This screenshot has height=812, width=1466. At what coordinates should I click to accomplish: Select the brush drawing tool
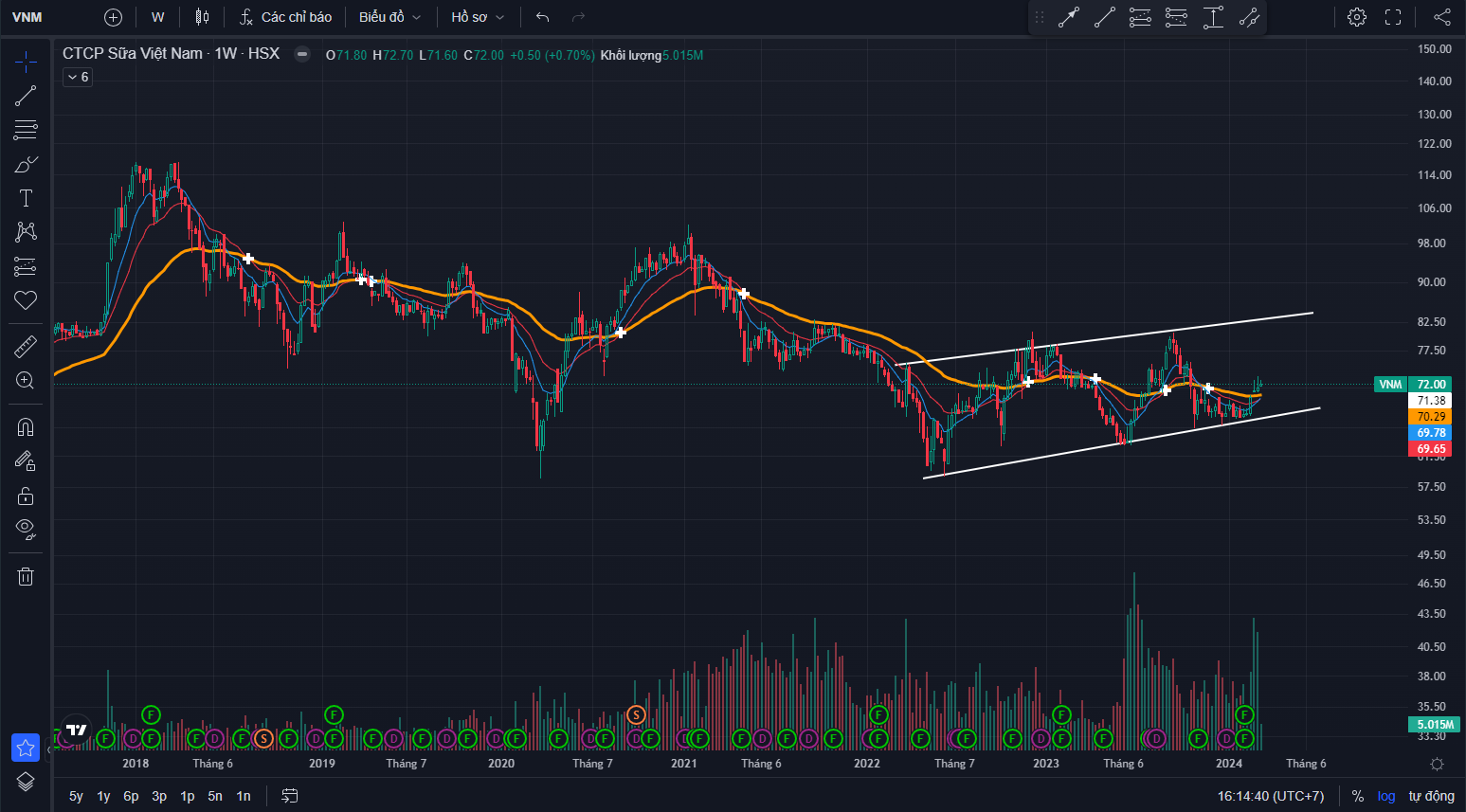tap(26, 164)
